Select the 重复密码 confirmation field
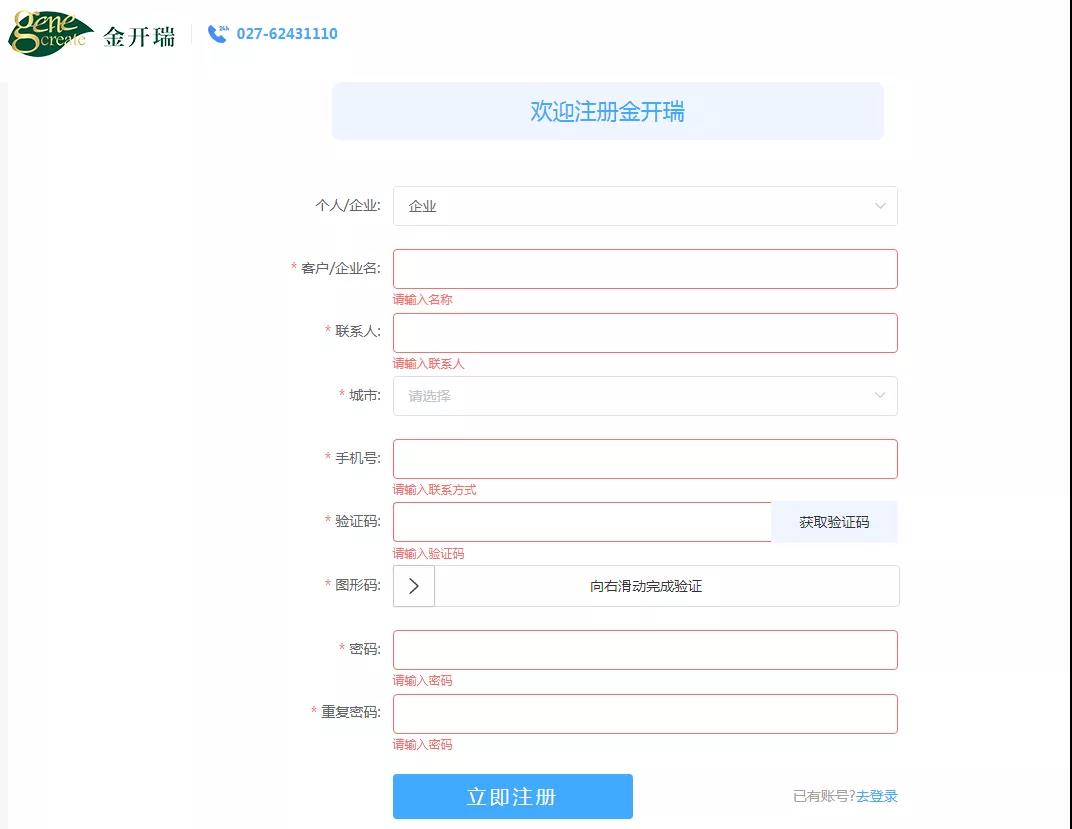 pyautogui.click(x=645, y=713)
